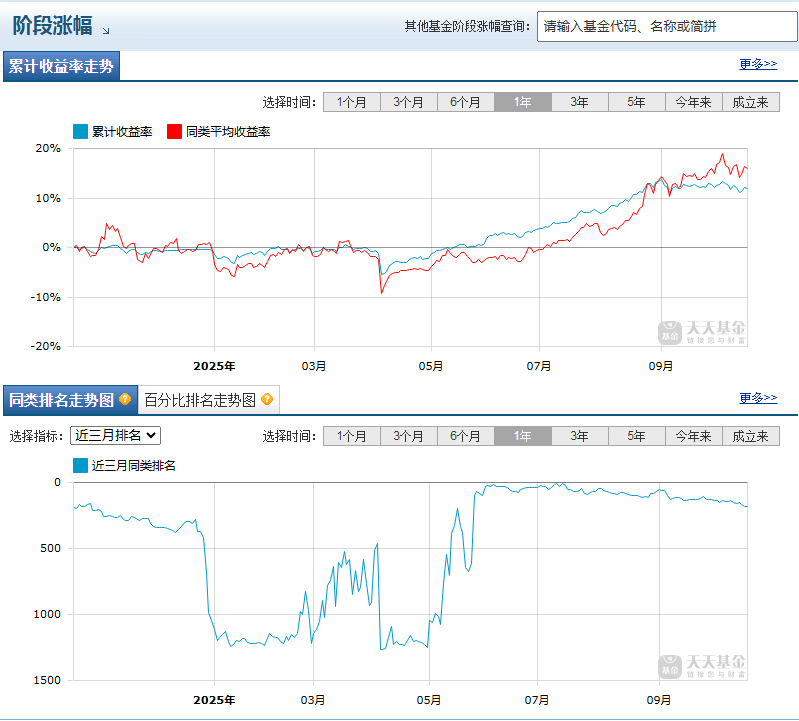799x721 pixels.
Task: Click the 2025年 axis label on return chart
Action: [214, 366]
